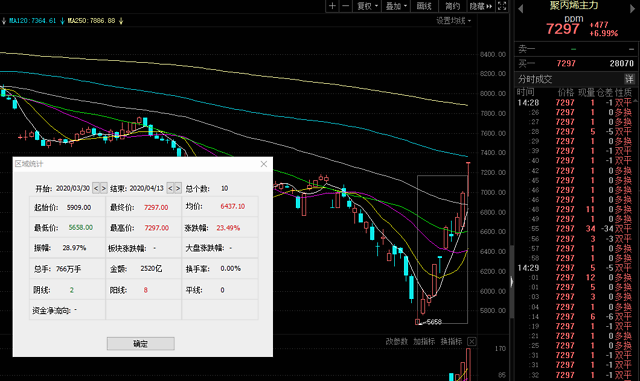Go to previous contract with left arrow
640x381 pixels.
coord(520,9)
